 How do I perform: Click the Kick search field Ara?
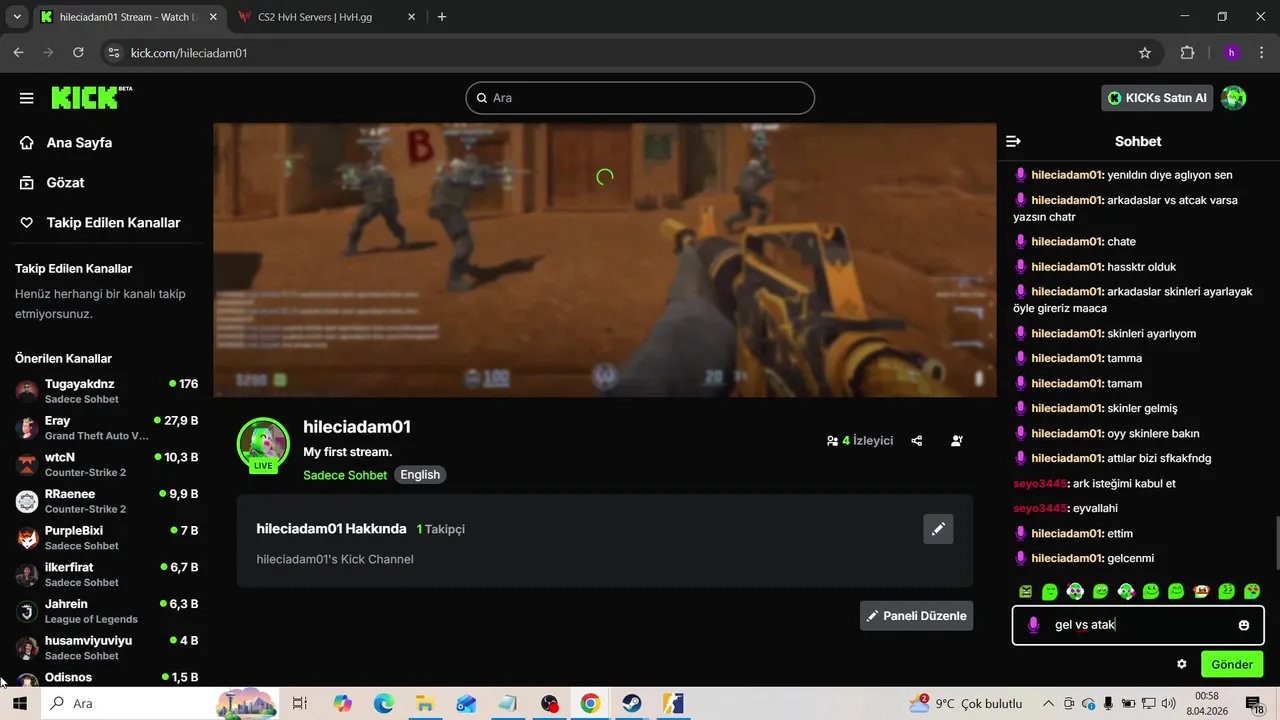pyautogui.click(x=640, y=98)
